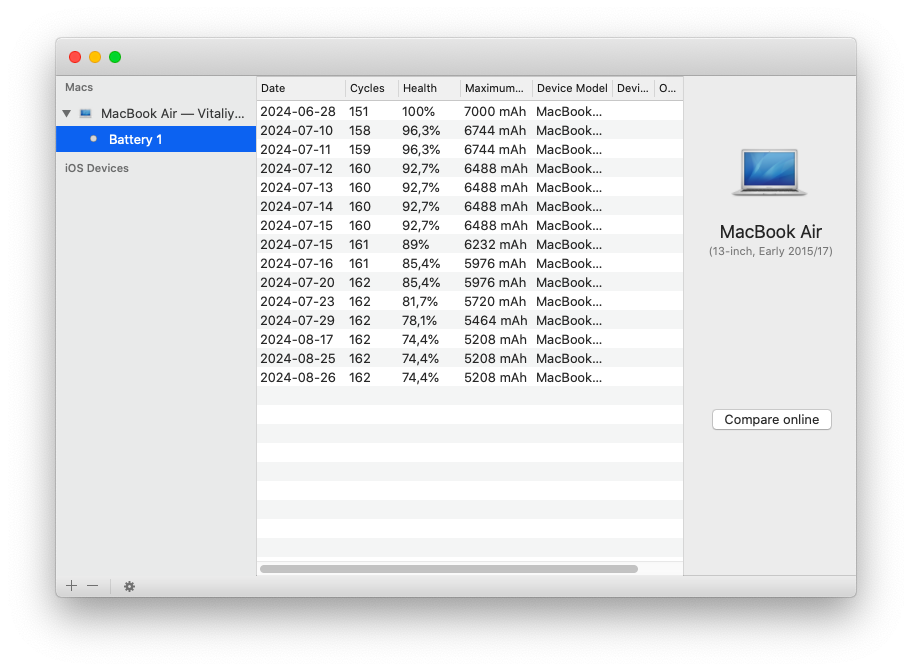
Task: Click the 151 cycles value
Action: (x=359, y=111)
